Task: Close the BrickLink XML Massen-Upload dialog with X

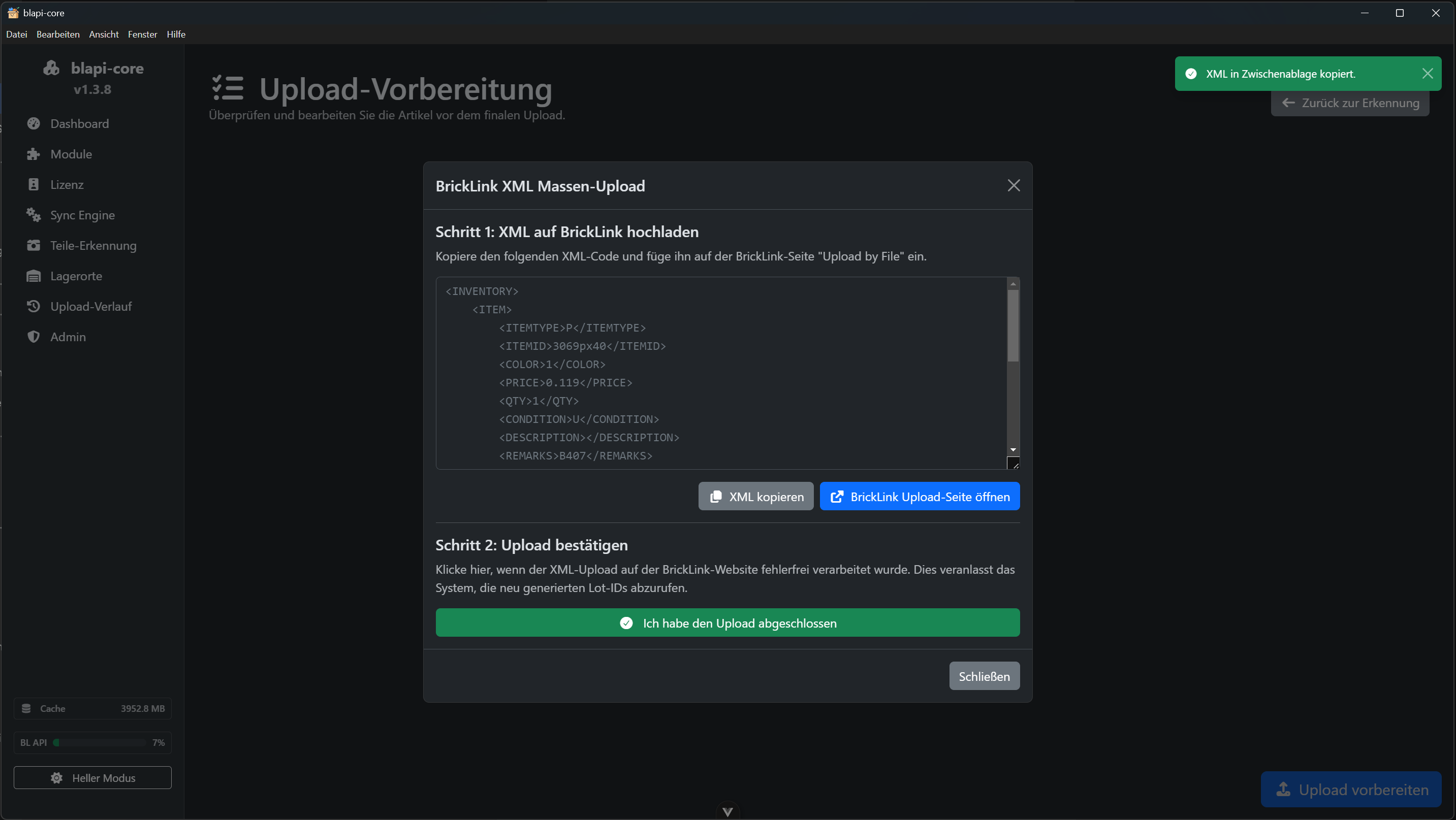Action: tap(1014, 186)
